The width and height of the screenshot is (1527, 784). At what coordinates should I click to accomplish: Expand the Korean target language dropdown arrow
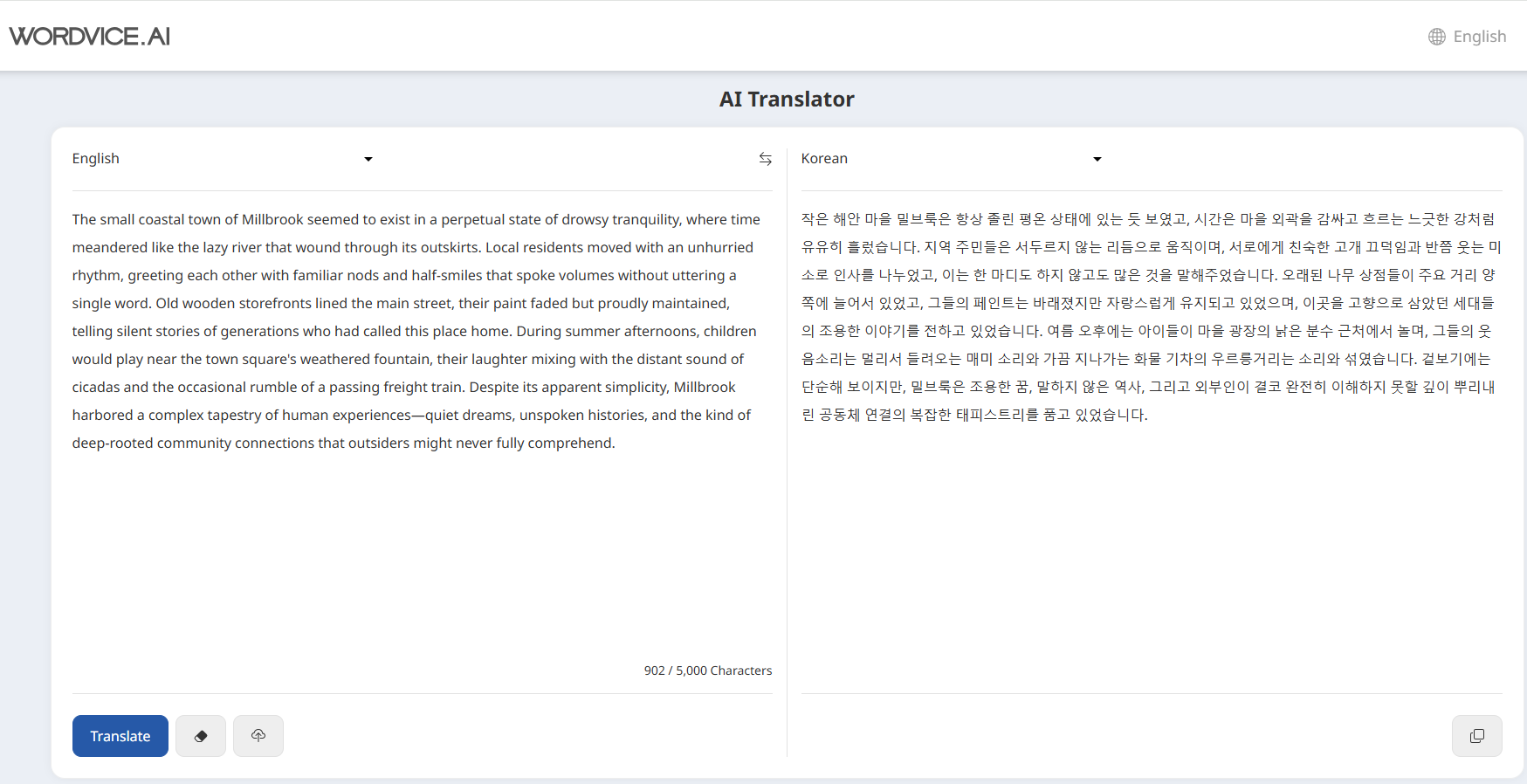tap(1097, 159)
